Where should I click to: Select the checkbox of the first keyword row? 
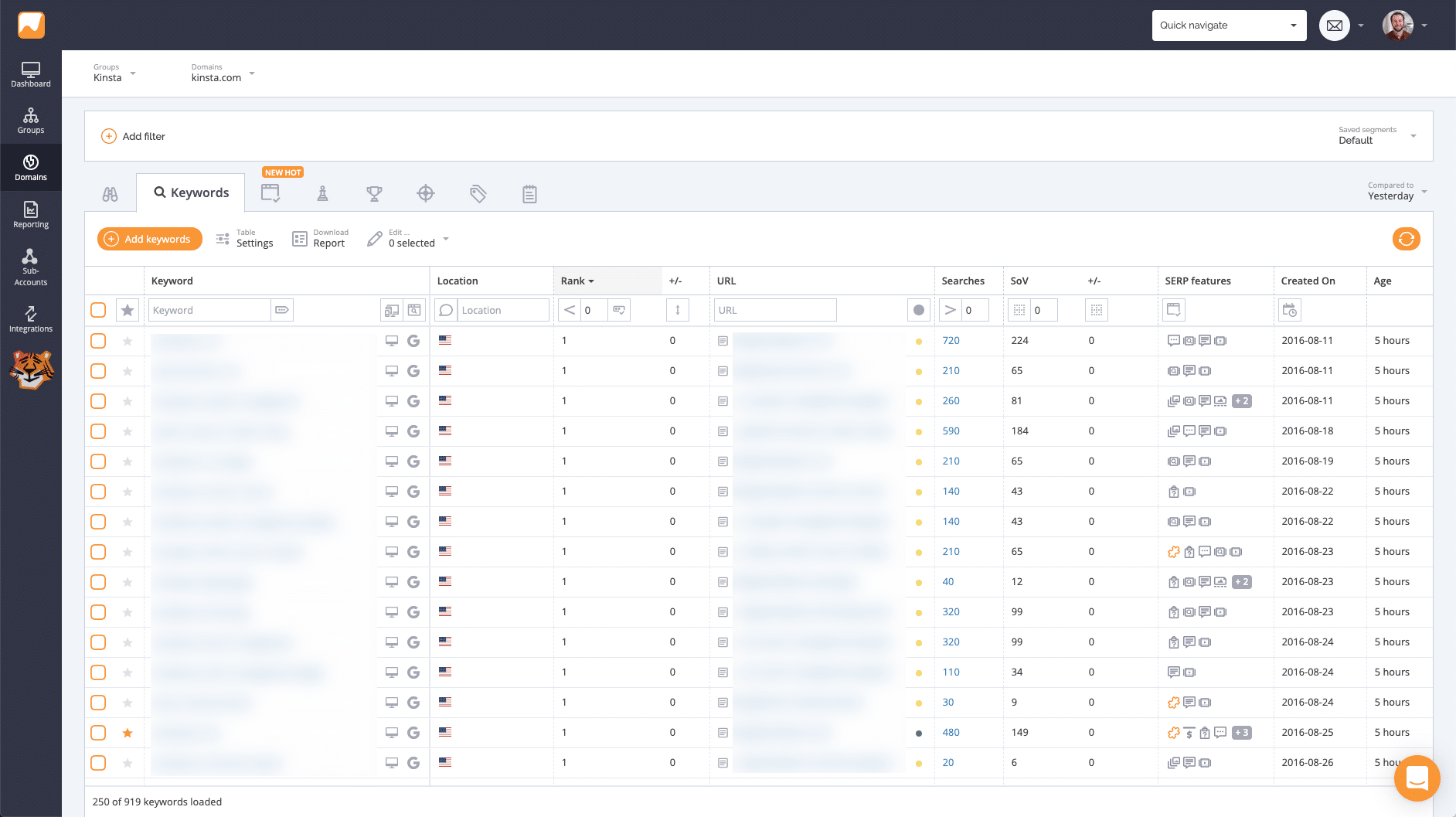tap(98, 340)
